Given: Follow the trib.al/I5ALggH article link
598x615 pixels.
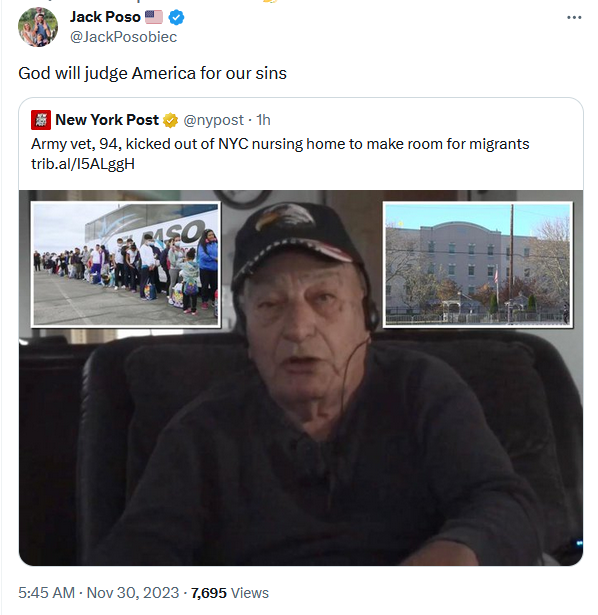Looking at the screenshot, I should tap(83, 164).
